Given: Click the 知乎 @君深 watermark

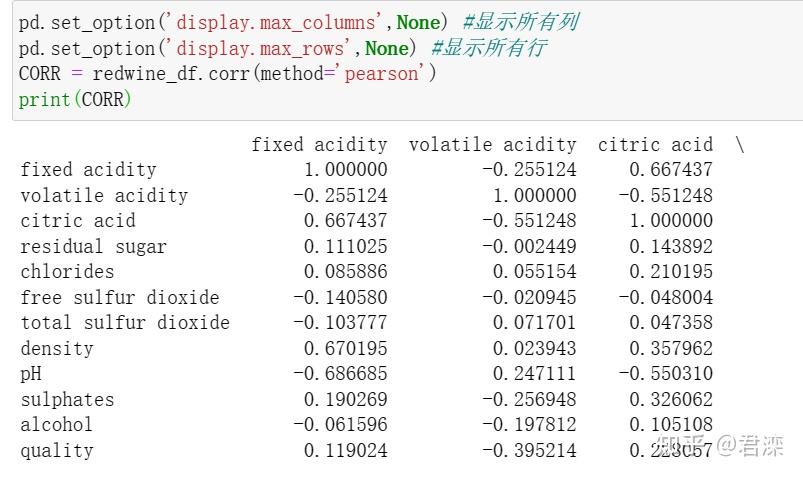Looking at the screenshot, I should coord(733,446).
